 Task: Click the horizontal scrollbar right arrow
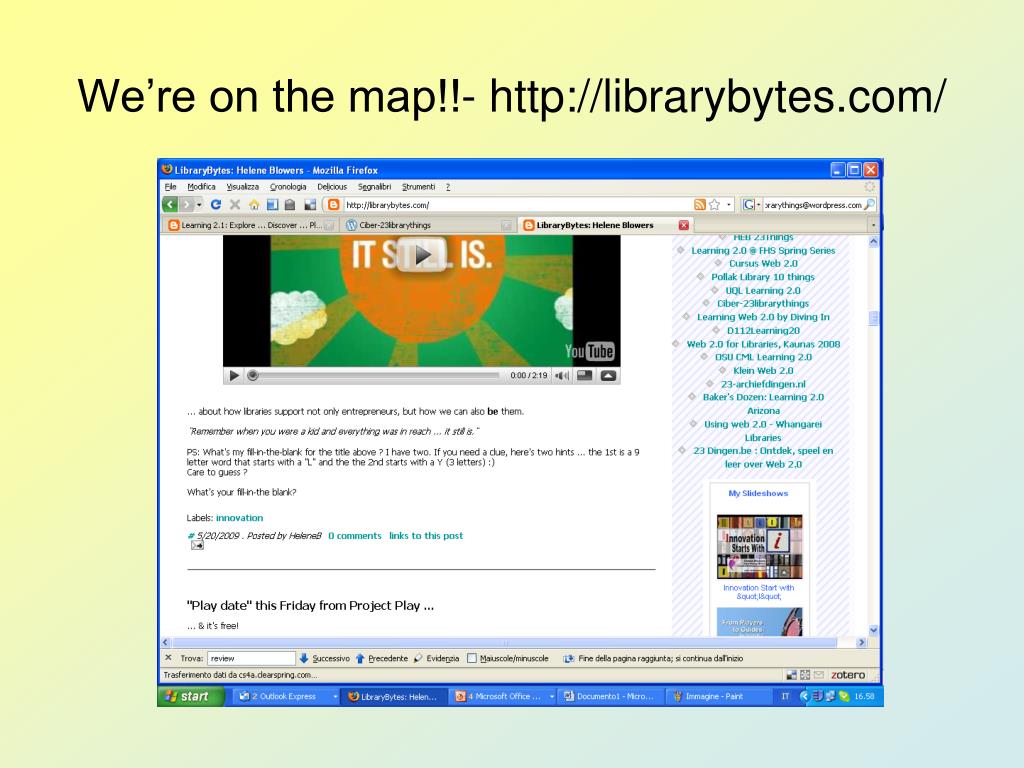point(861,643)
